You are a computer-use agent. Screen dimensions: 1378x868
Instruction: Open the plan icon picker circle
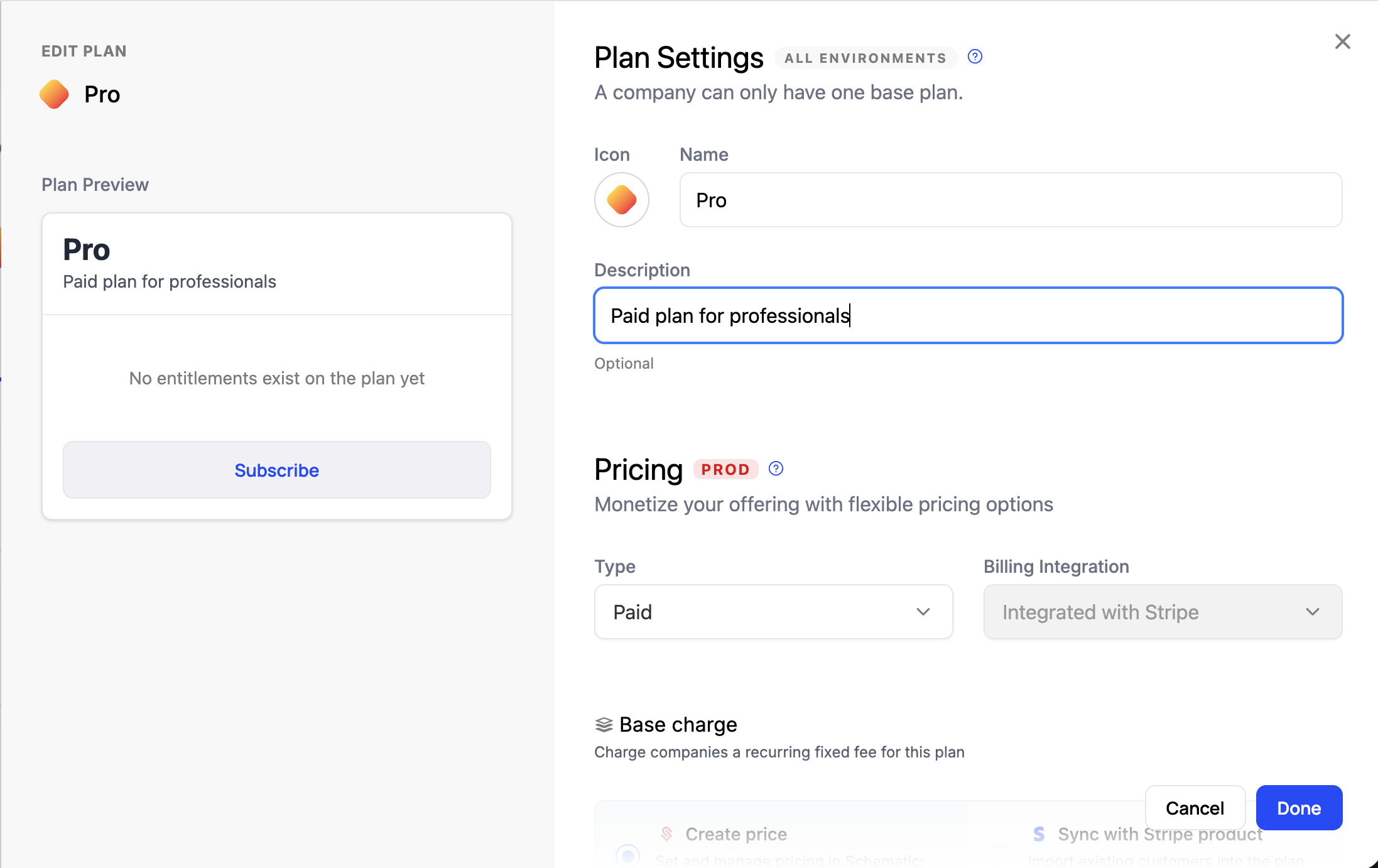pos(621,200)
